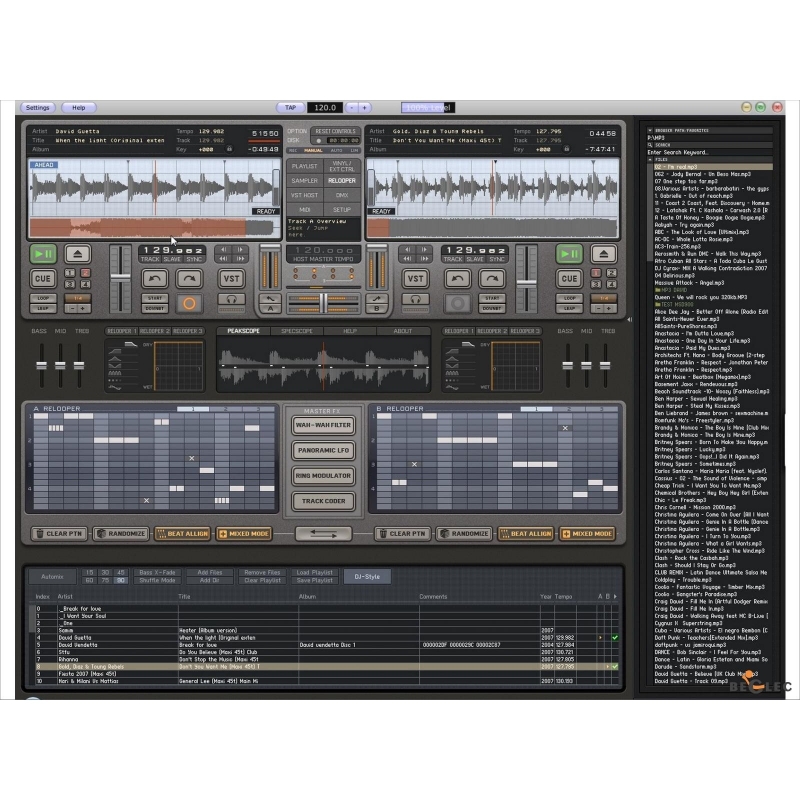Switch to the Specscope tab
Viewport: 800px width, 800px height.
click(x=297, y=331)
